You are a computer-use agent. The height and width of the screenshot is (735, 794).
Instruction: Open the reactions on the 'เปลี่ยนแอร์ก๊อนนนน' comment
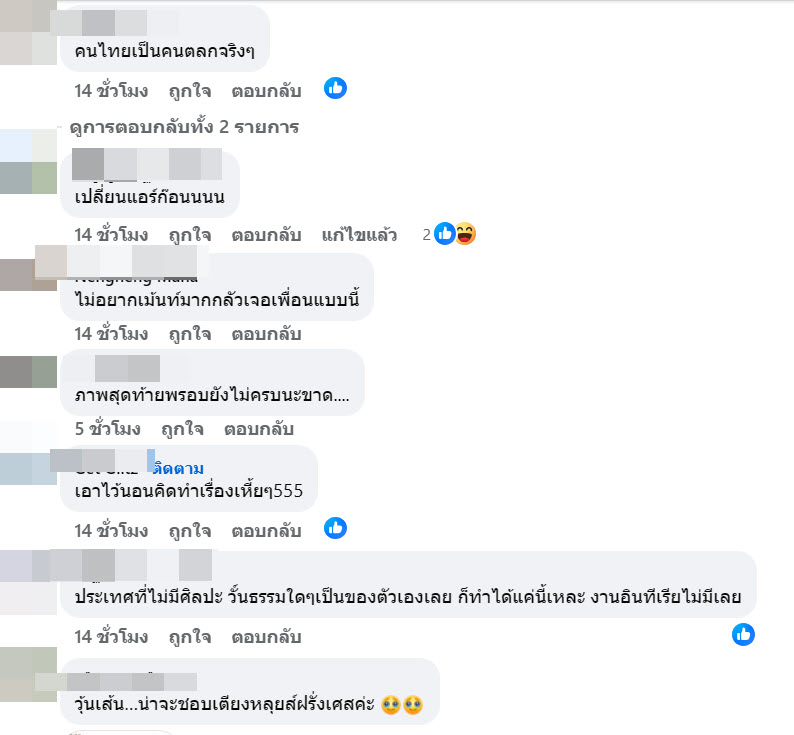[449, 234]
